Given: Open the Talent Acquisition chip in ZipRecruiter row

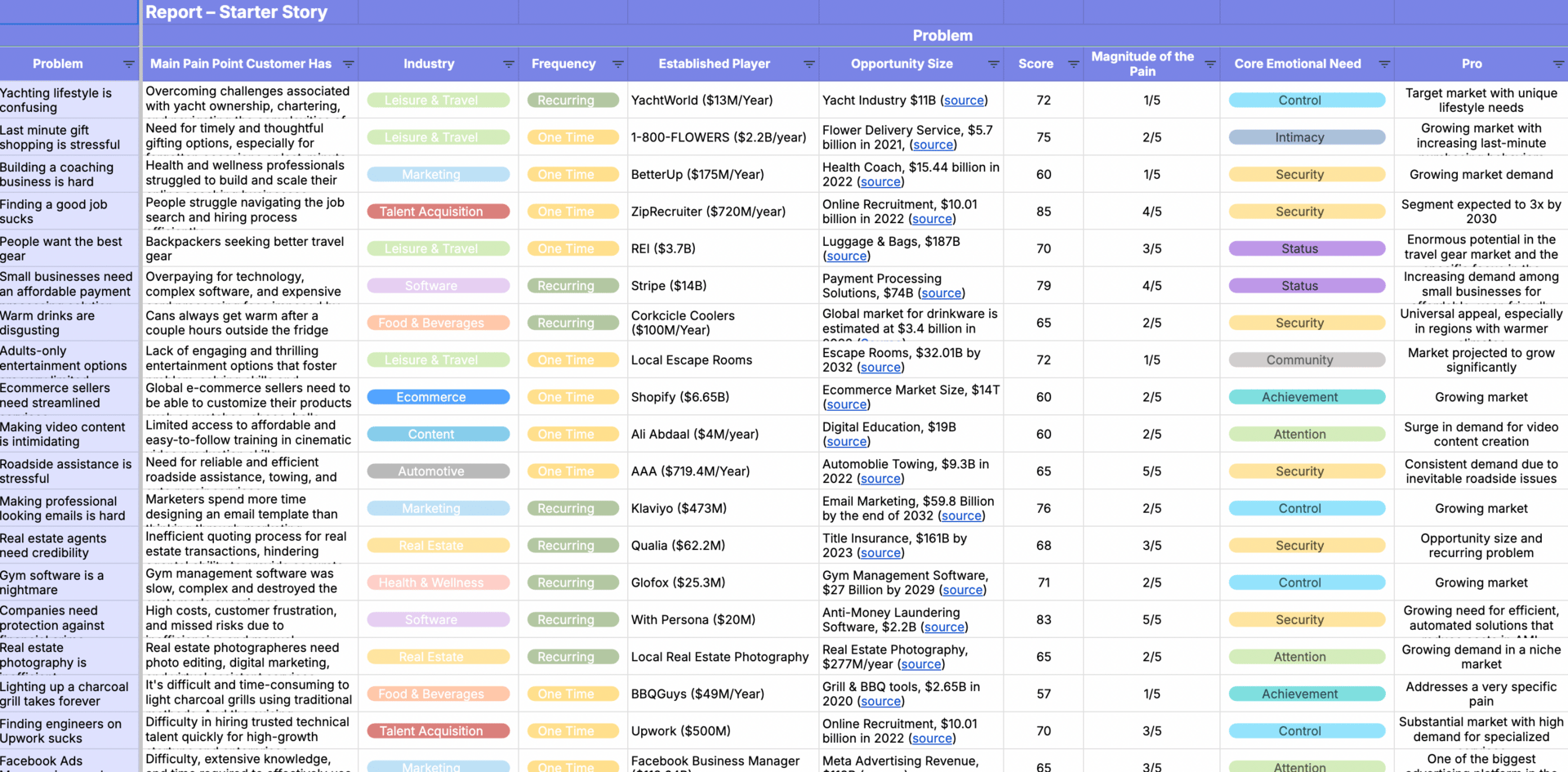Looking at the screenshot, I should [438, 212].
